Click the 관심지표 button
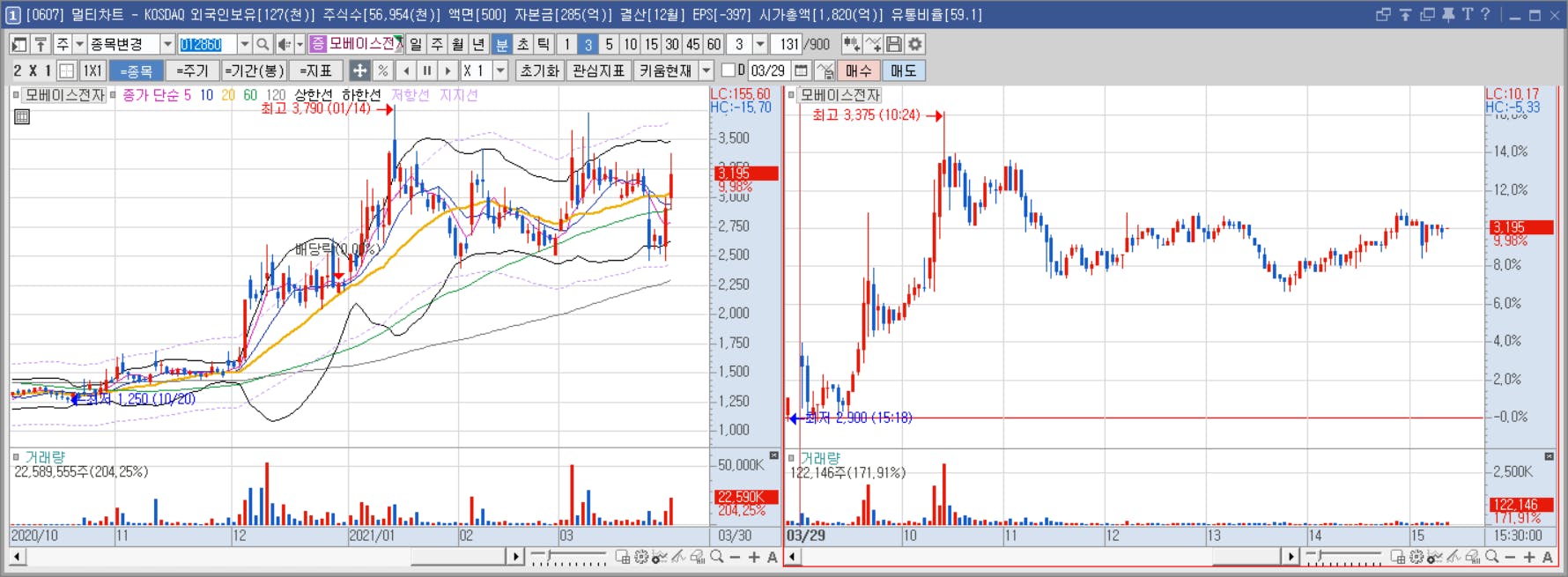The height and width of the screenshot is (577, 1568). (598, 70)
